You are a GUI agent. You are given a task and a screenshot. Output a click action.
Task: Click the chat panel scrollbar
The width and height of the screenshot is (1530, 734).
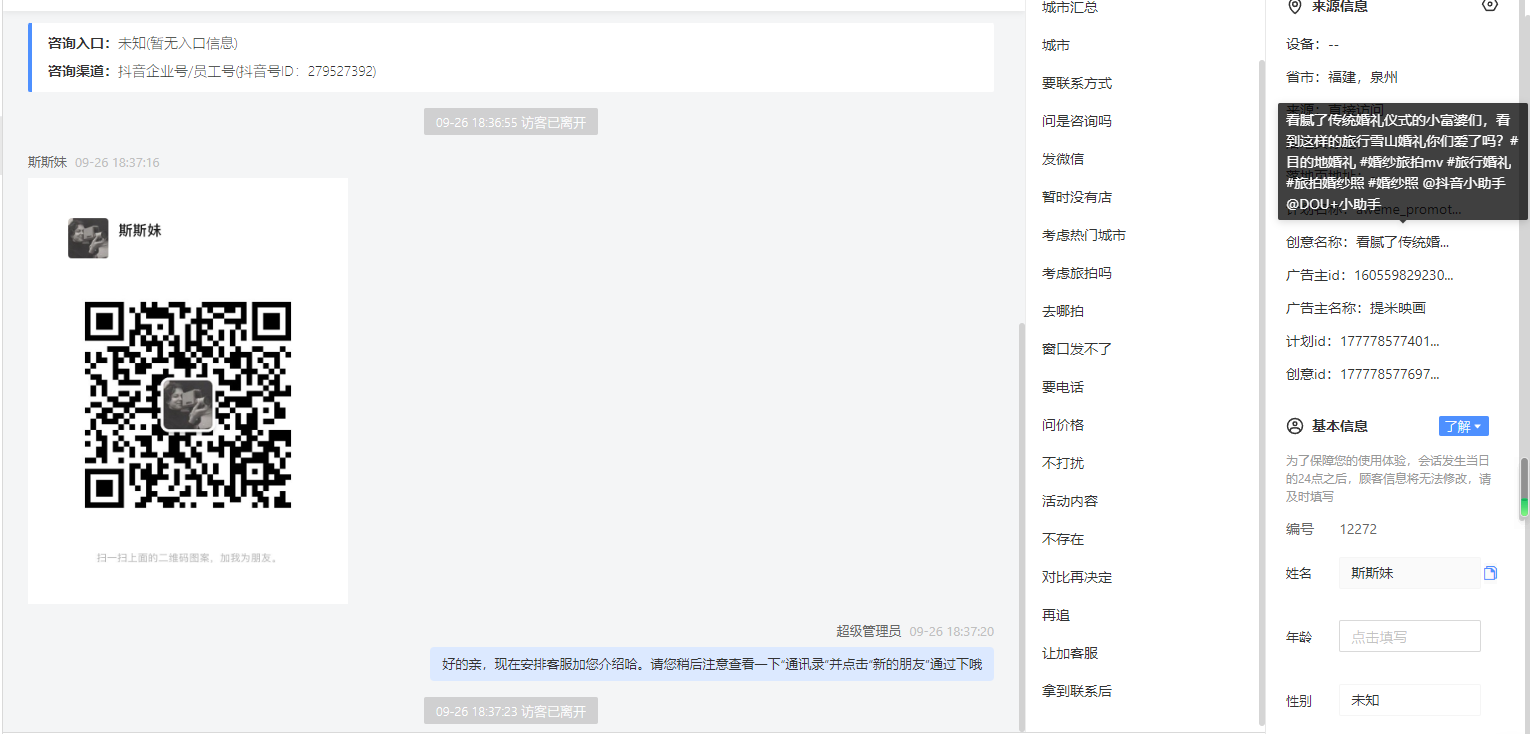coord(1021,527)
